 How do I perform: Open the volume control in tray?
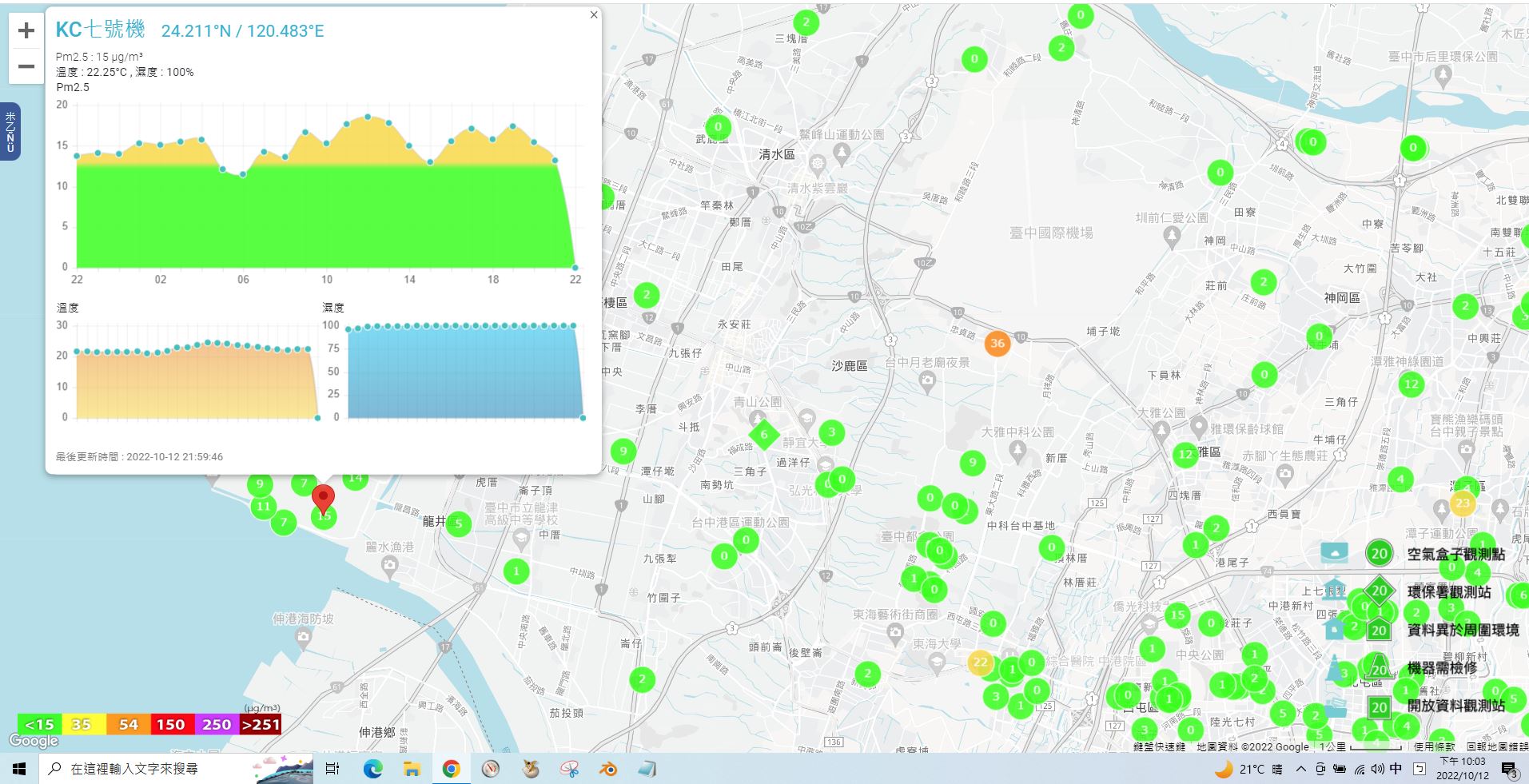pos(1377,769)
